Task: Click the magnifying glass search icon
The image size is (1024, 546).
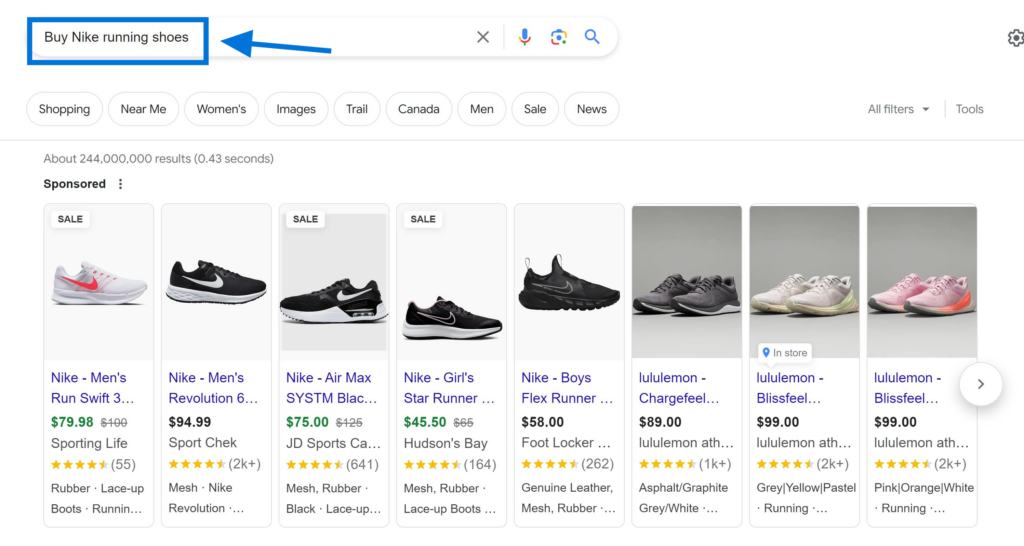Action: [592, 37]
